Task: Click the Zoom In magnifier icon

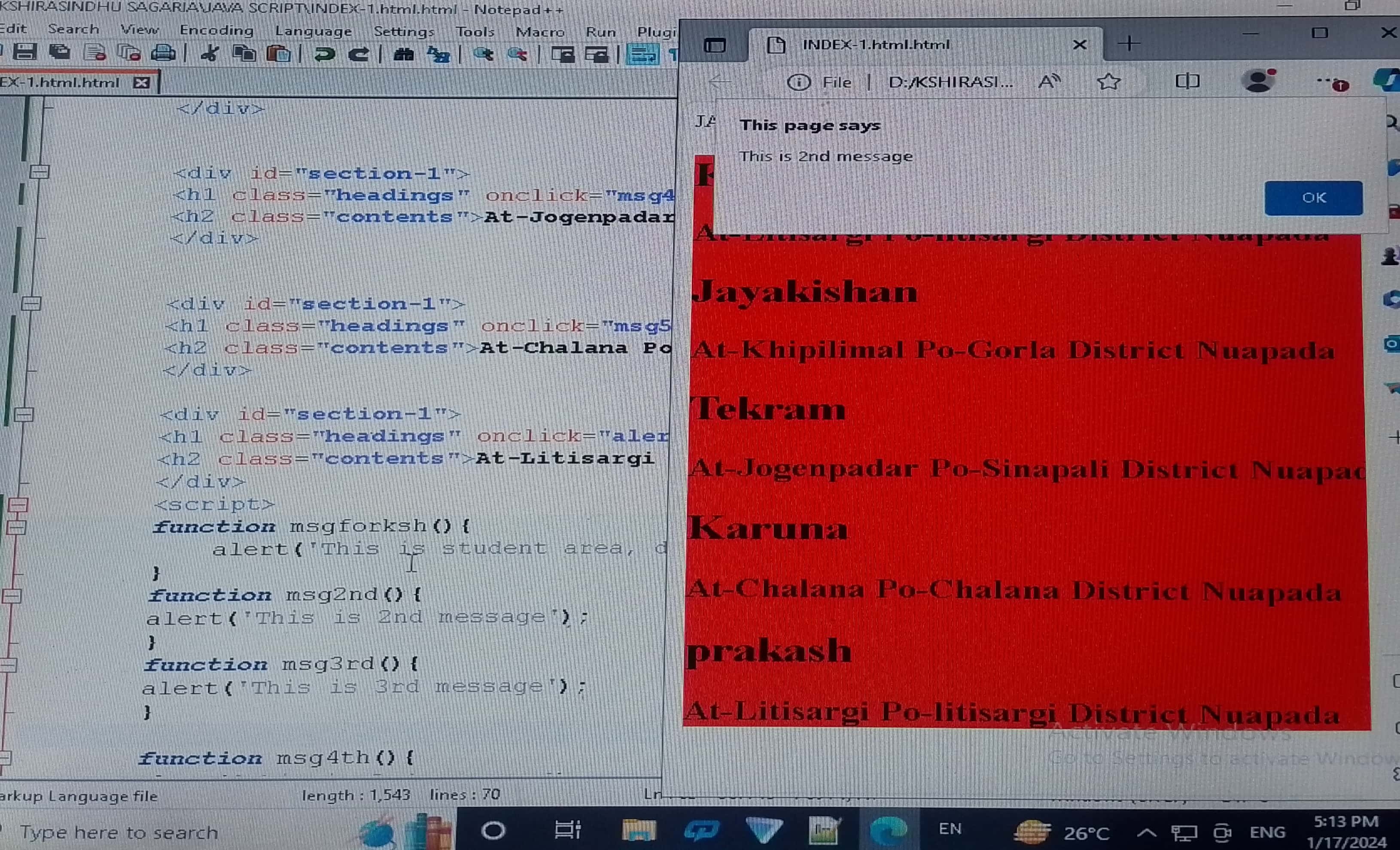Action: tap(483, 55)
